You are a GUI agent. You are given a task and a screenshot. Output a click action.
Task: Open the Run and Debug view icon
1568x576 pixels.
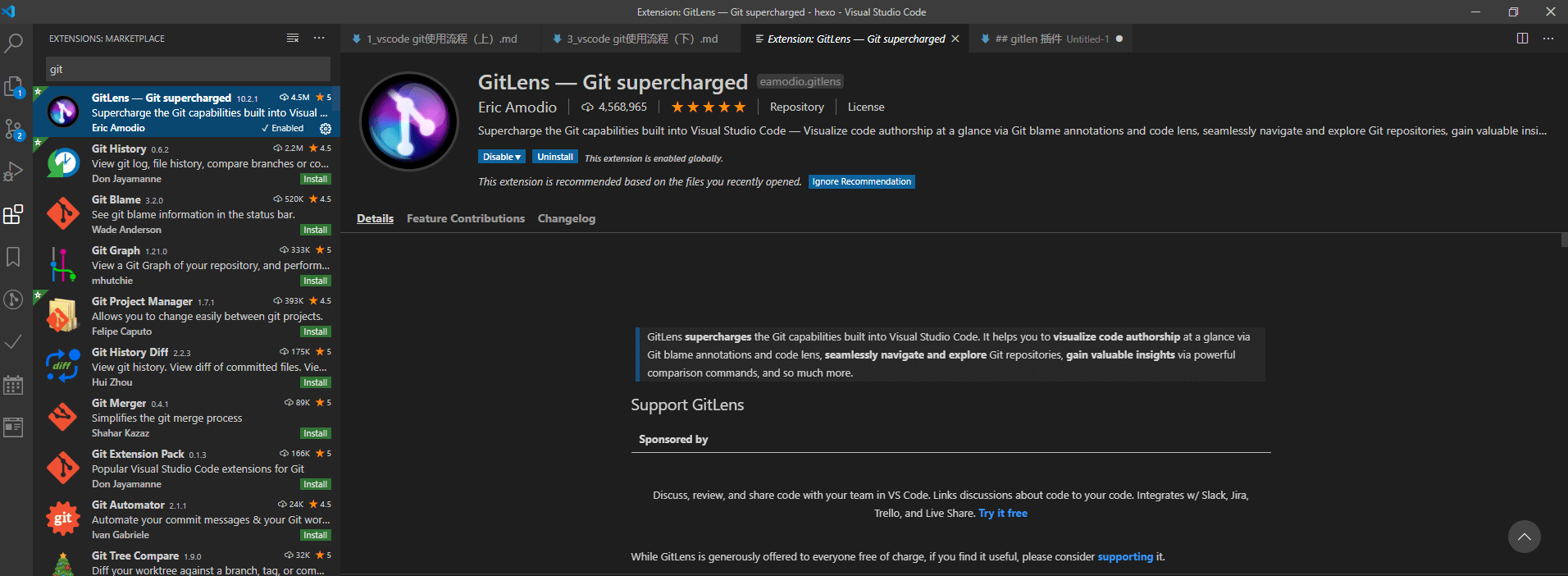click(13, 171)
